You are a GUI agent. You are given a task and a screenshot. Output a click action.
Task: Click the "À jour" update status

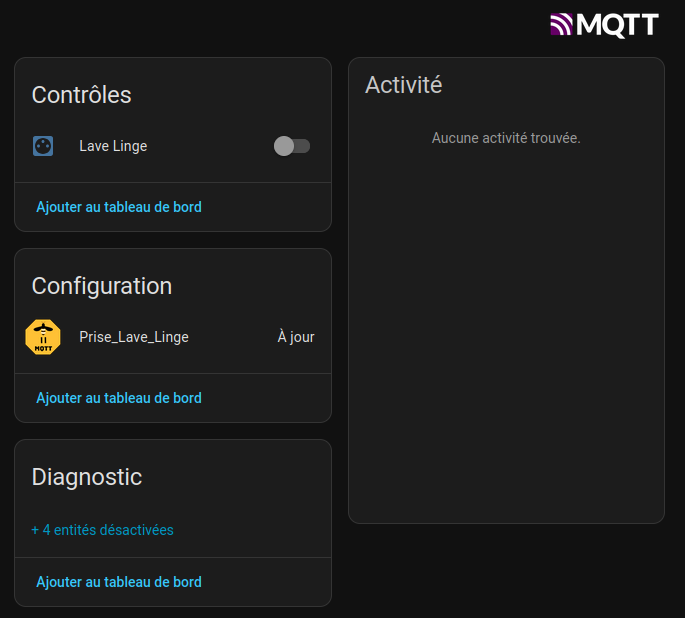[x=296, y=337]
